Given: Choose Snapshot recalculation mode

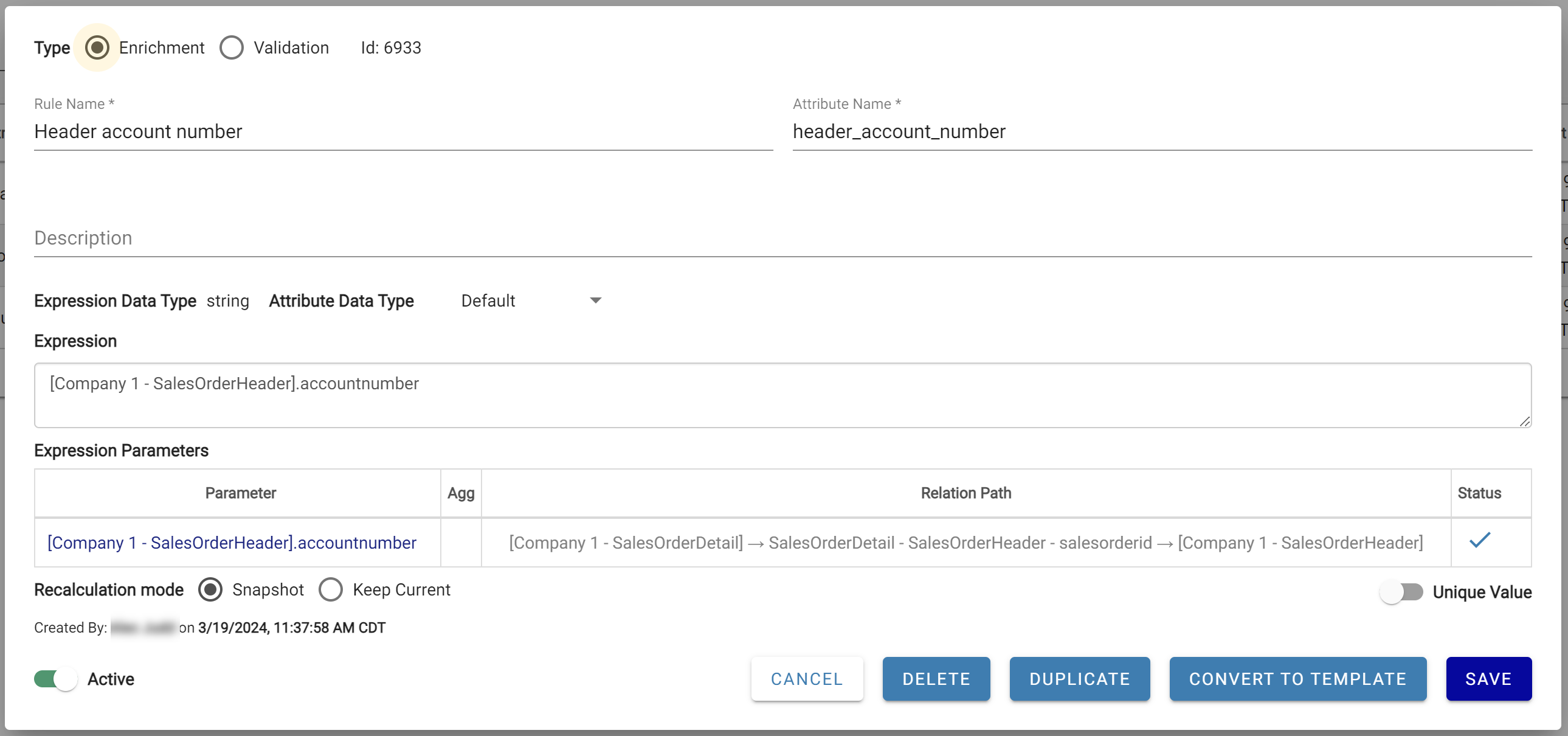Looking at the screenshot, I should click(x=210, y=590).
